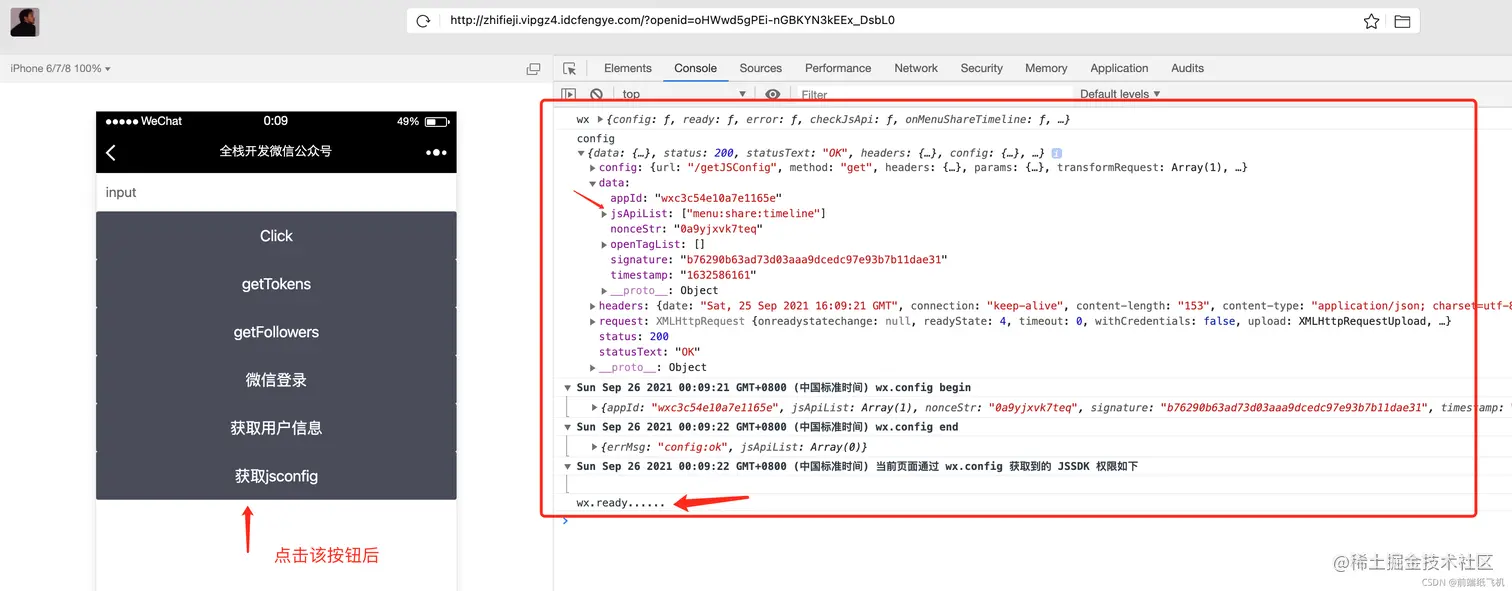Tap the back arrow in WeChat header
The image size is (1512, 591).
111,152
